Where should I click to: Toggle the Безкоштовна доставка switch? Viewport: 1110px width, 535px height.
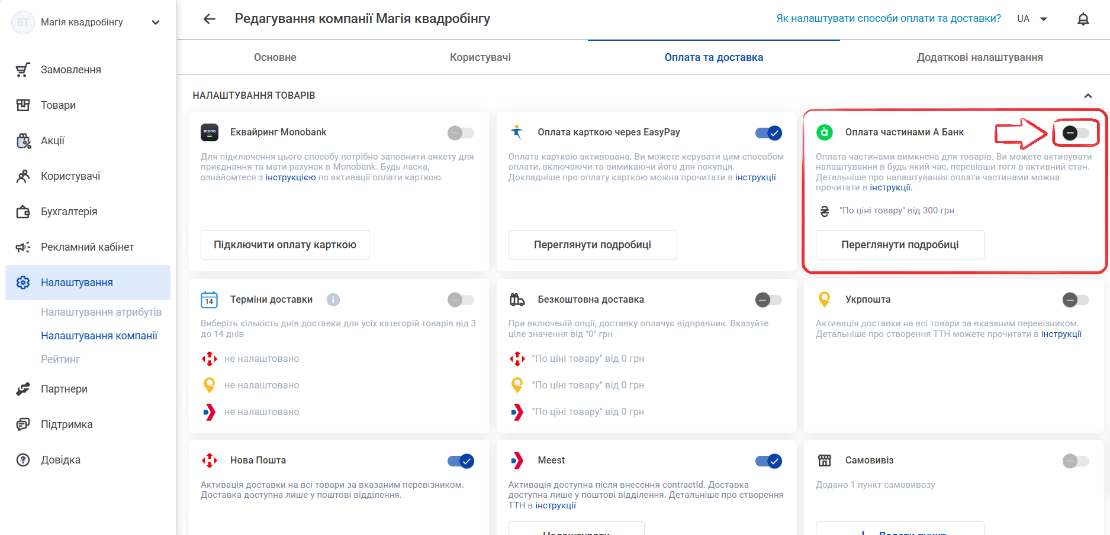coord(769,299)
